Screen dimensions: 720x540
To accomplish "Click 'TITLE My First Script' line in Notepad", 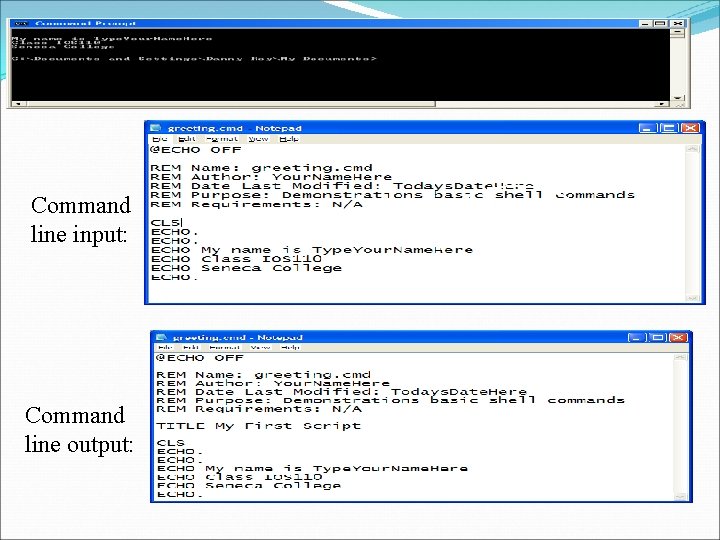I will click(258, 426).
